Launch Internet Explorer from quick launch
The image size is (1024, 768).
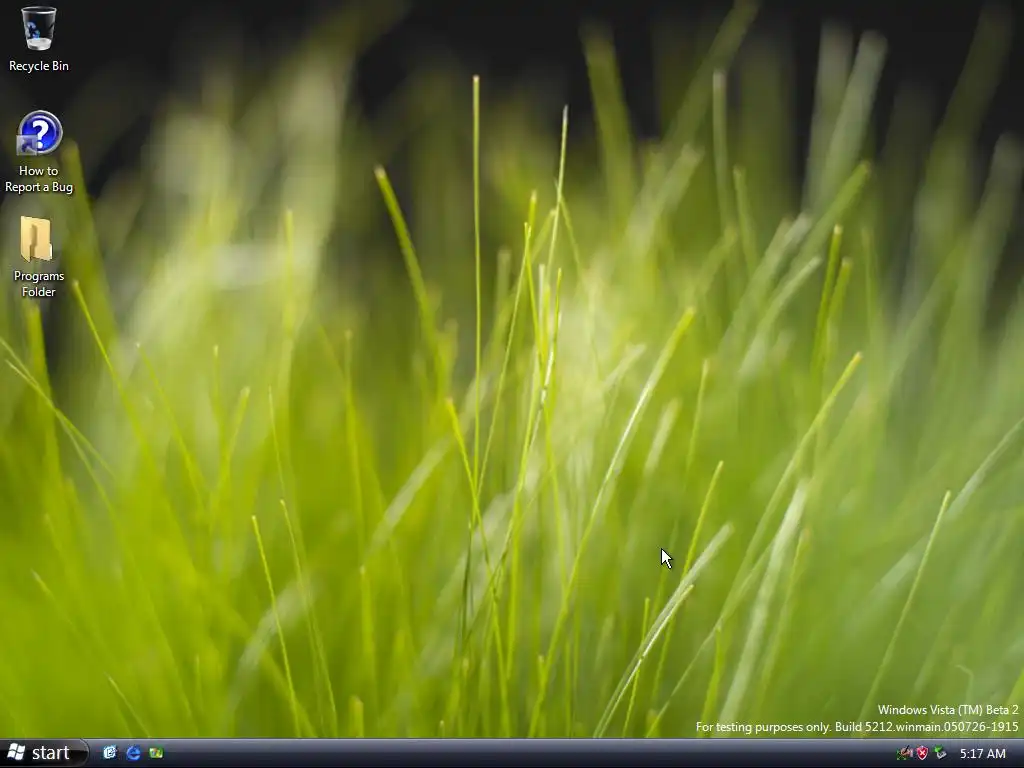pos(133,753)
